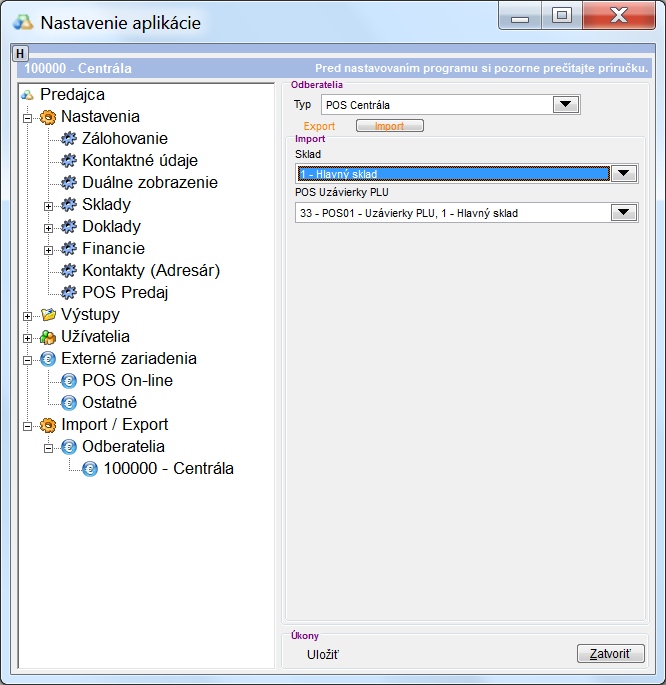Click the Užívatelia users icon

48,337
